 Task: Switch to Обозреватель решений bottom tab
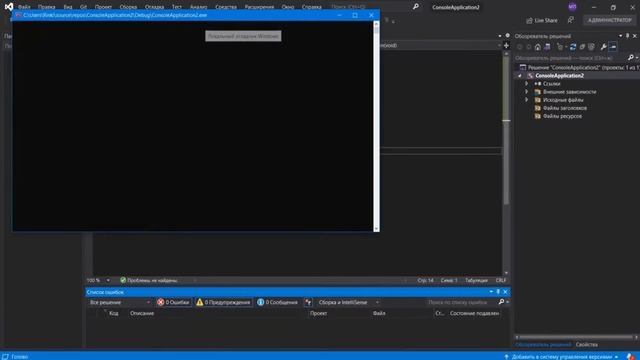(x=543, y=345)
